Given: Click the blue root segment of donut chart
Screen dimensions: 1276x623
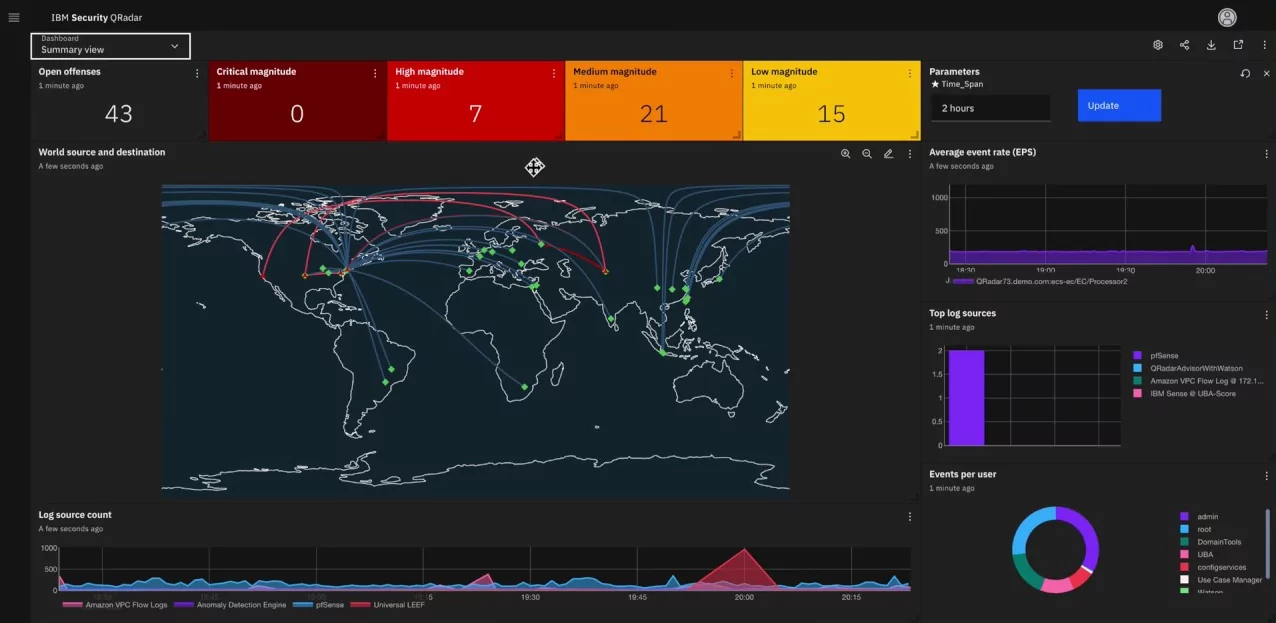Looking at the screenshot, I should point(1030,527).
